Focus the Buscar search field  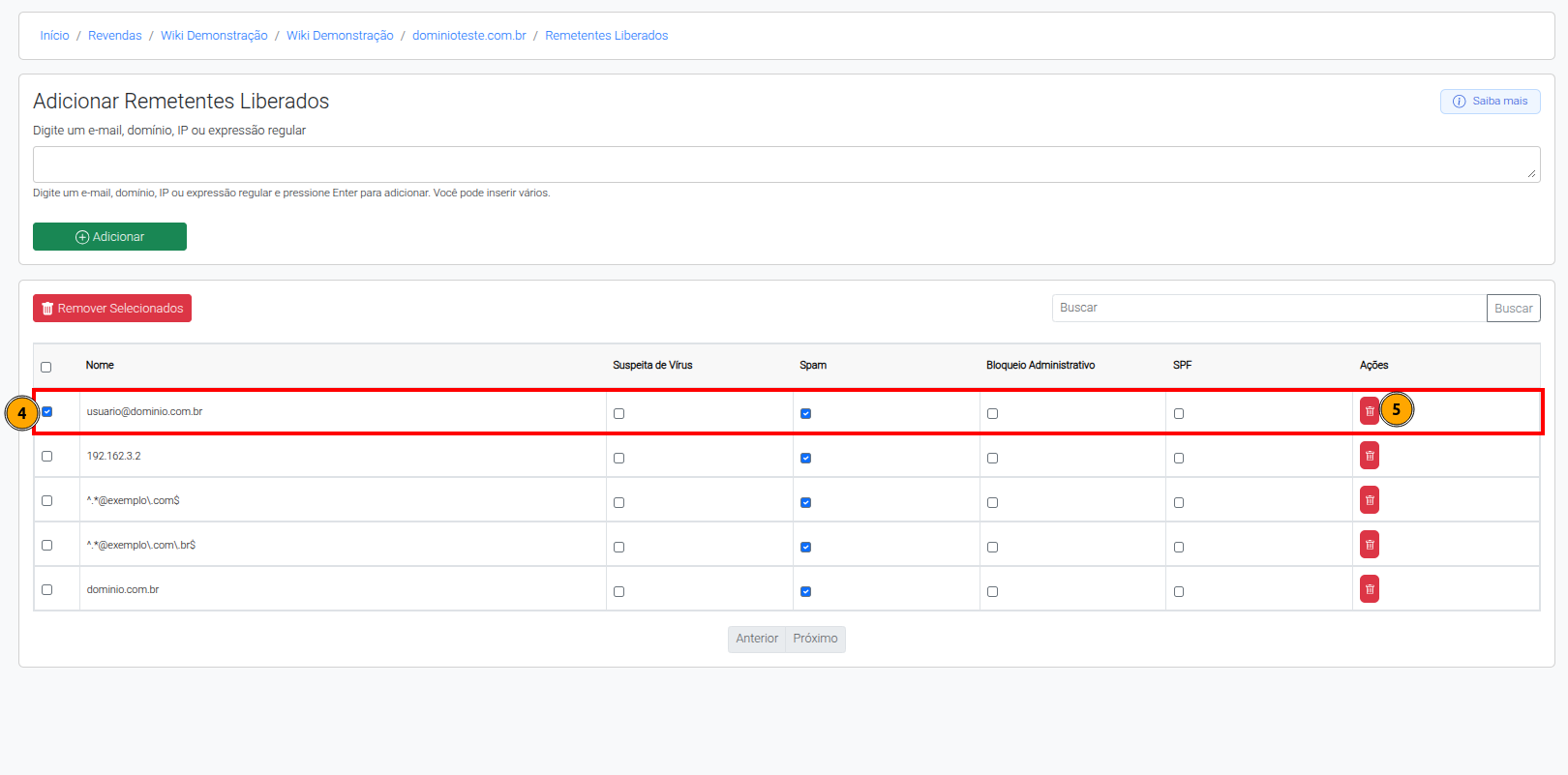(x=1269, y=308)
